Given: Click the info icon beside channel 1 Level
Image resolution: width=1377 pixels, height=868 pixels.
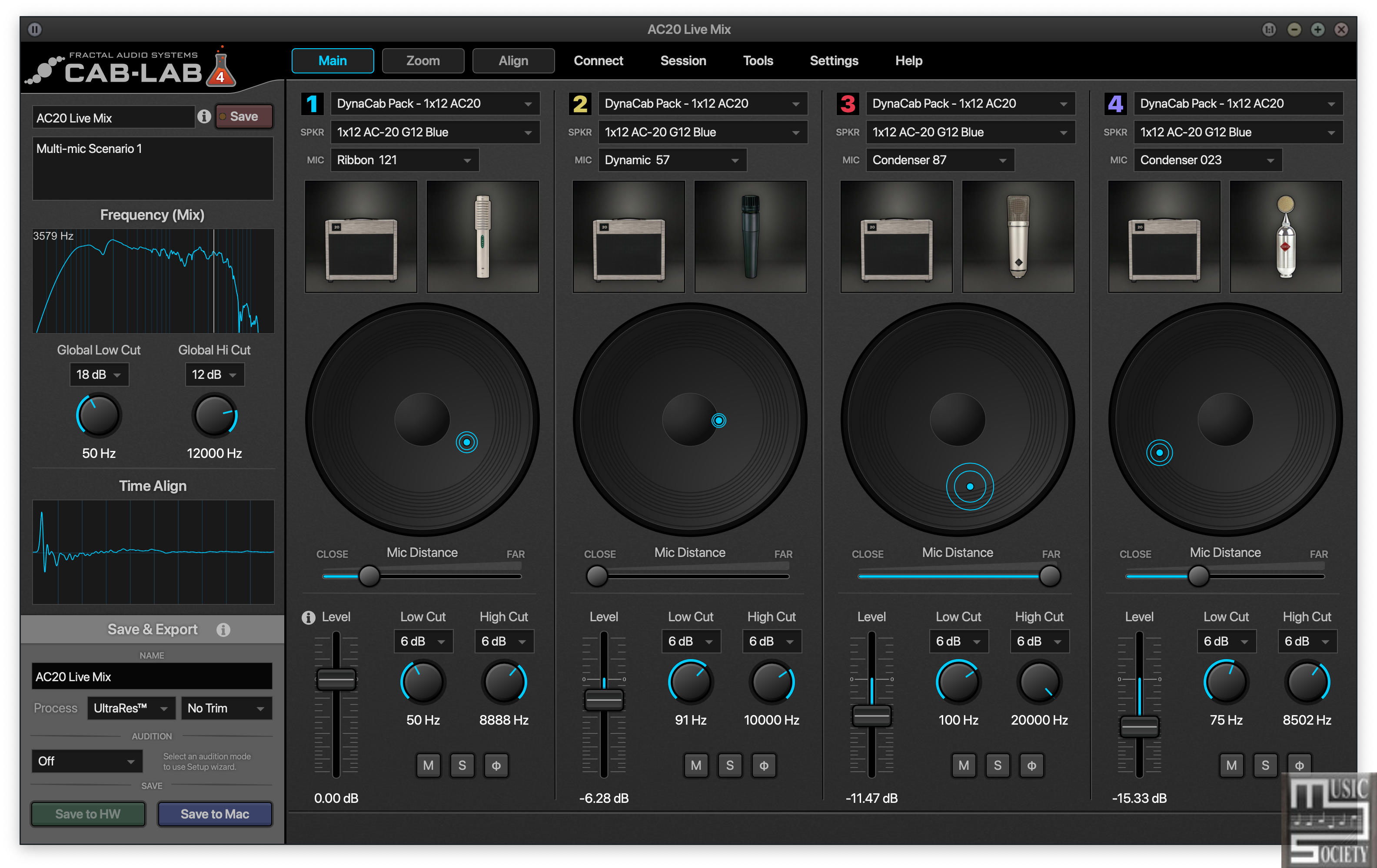Looking at the screenshot, I should point(308,617).
